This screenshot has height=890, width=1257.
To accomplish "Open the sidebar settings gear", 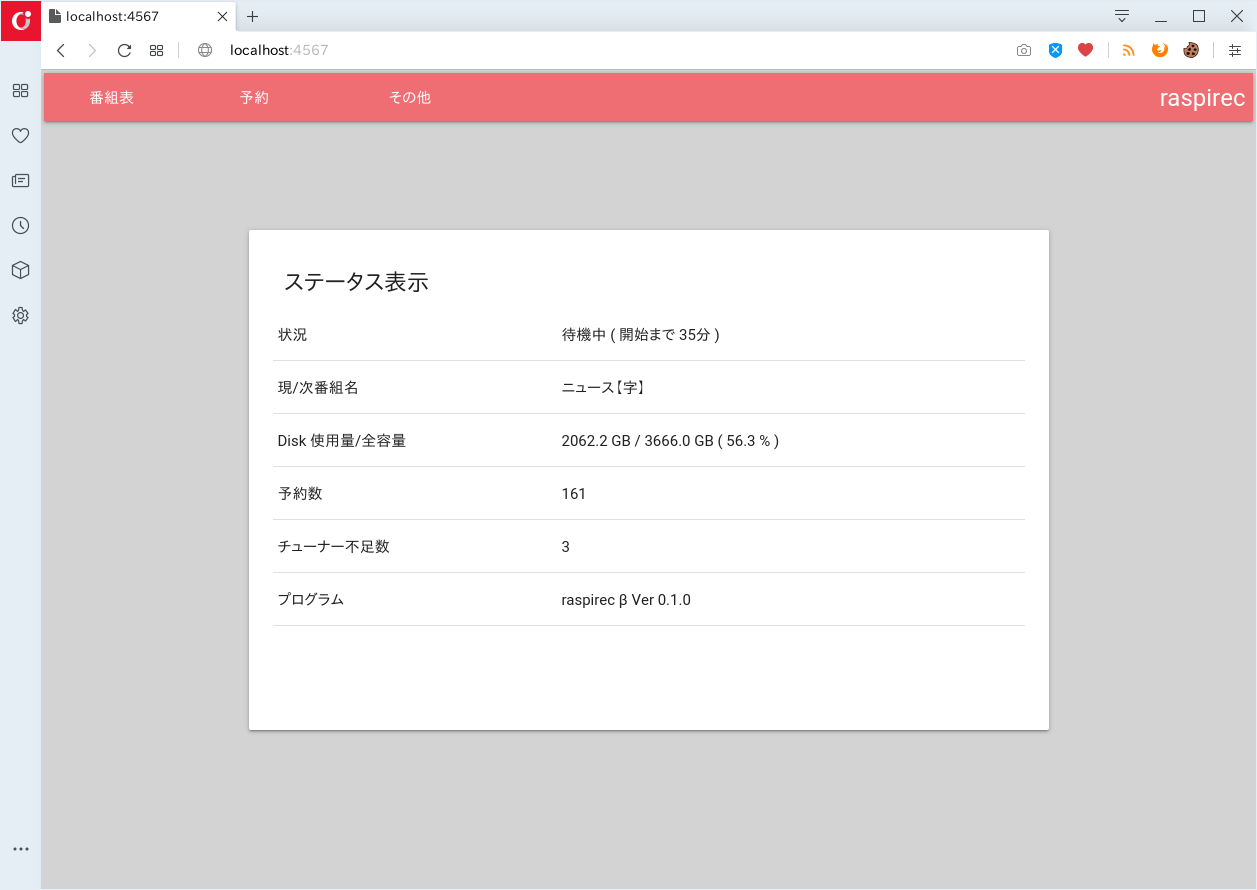I will 20,315.
